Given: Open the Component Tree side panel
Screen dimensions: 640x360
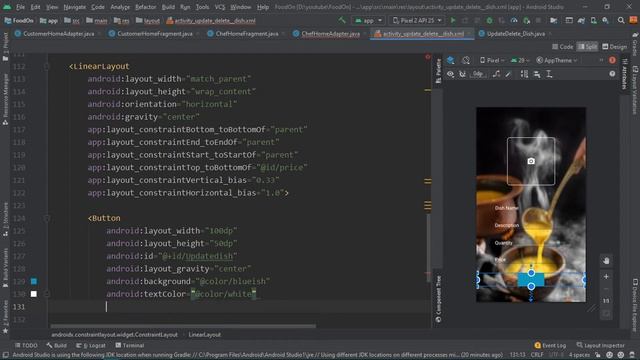Looking at the screenshot, I should (x=438, y=299).
